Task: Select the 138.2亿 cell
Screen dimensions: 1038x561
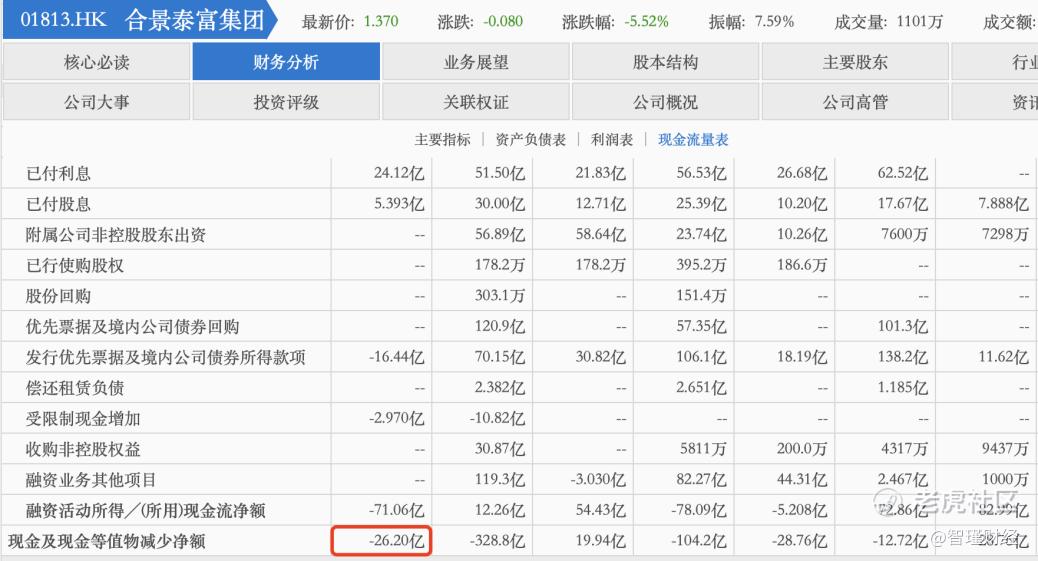Action: 902,357
